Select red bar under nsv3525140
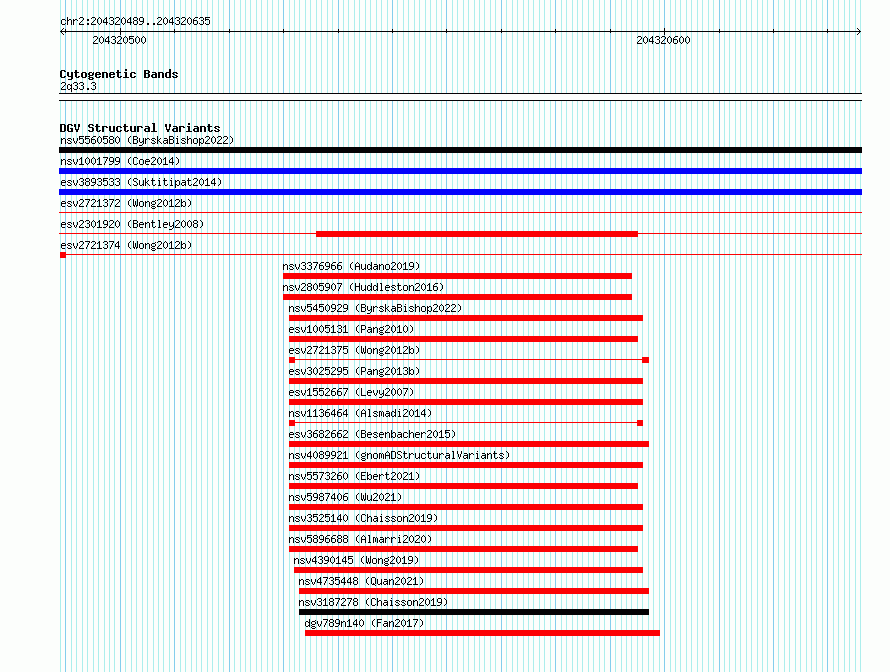 (x=466, y=528)
